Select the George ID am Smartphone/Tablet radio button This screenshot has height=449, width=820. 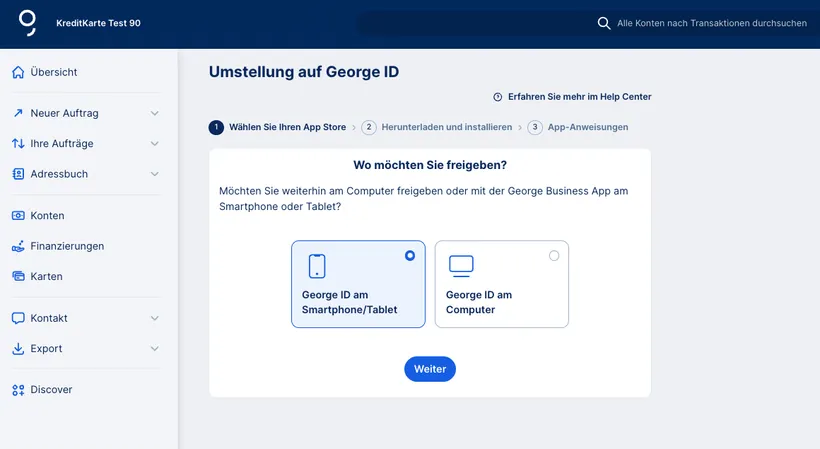[x=410, y=256]
